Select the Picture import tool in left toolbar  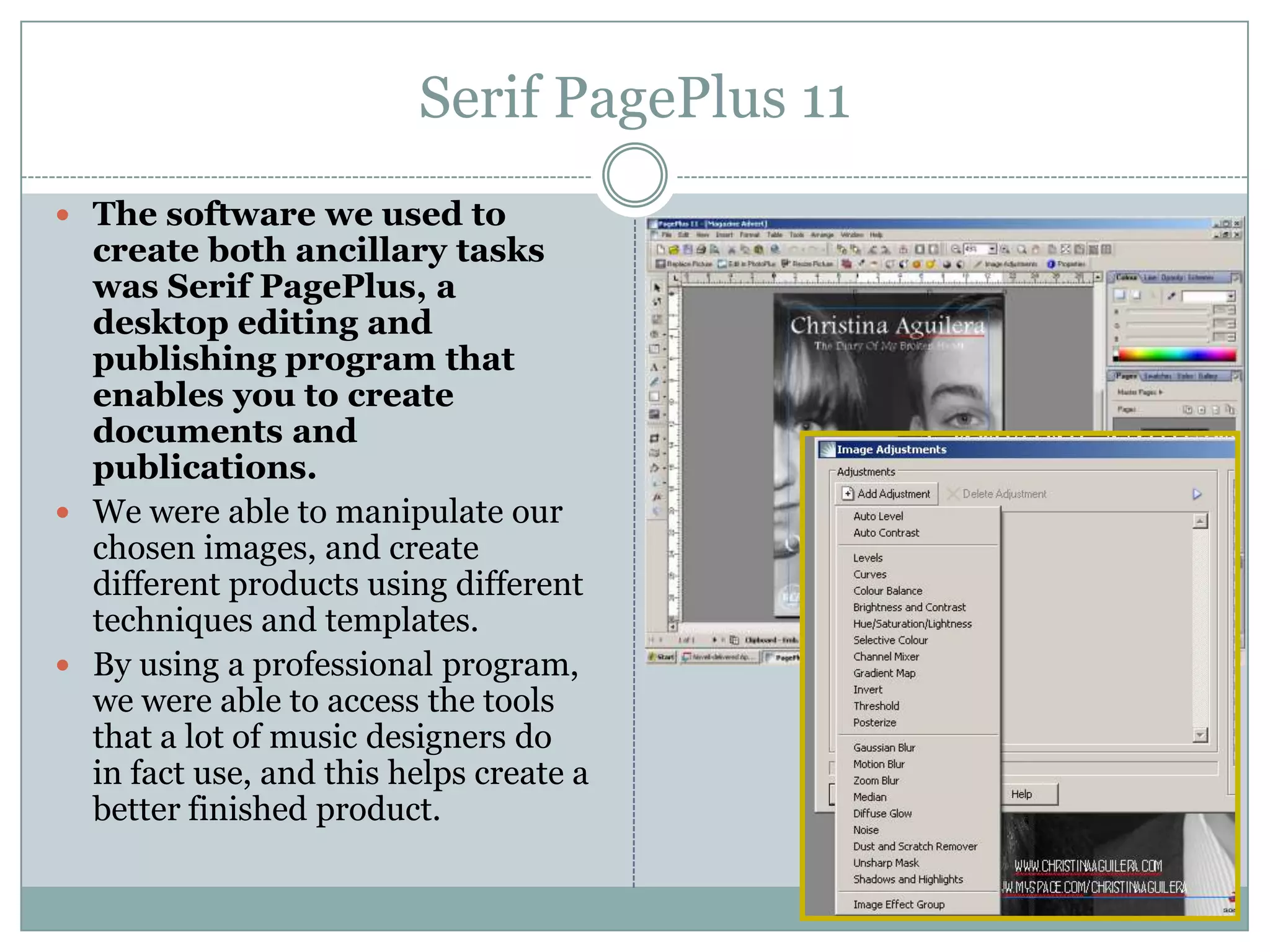pyautogui.click(x=654, y=414)
